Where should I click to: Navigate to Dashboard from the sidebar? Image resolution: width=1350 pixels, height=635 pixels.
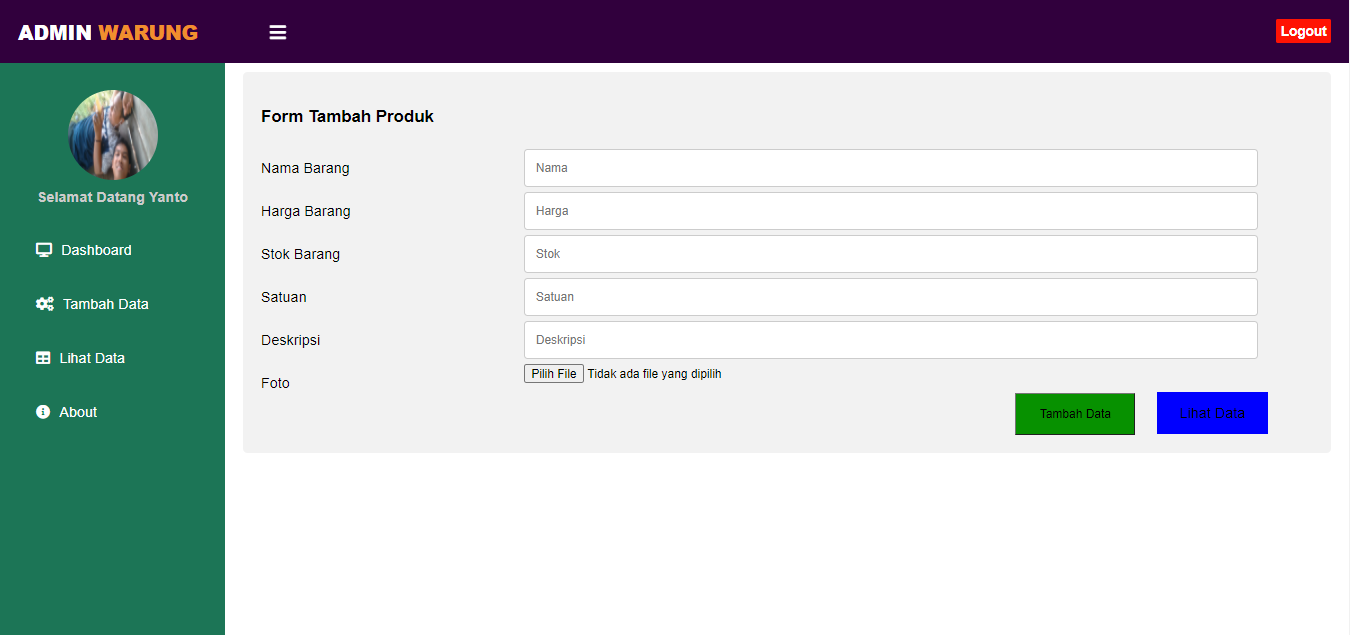click(96, 249)
